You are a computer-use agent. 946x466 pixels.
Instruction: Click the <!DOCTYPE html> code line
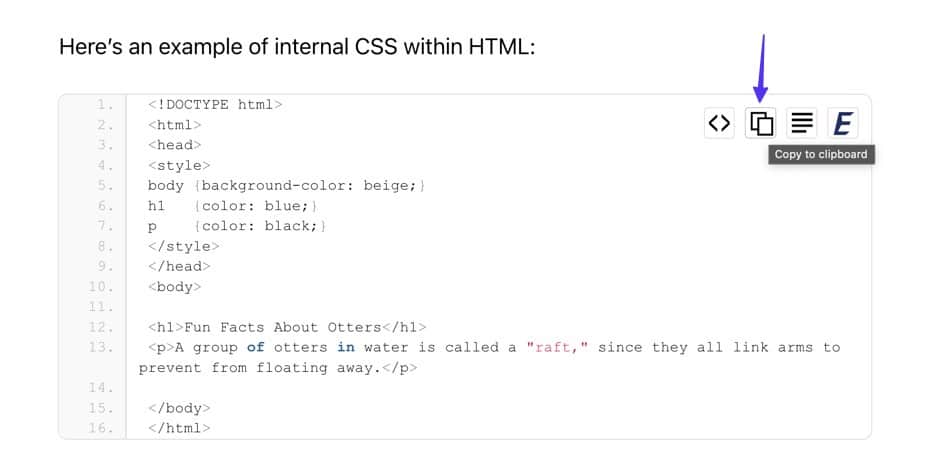click(x=215, y=104)
